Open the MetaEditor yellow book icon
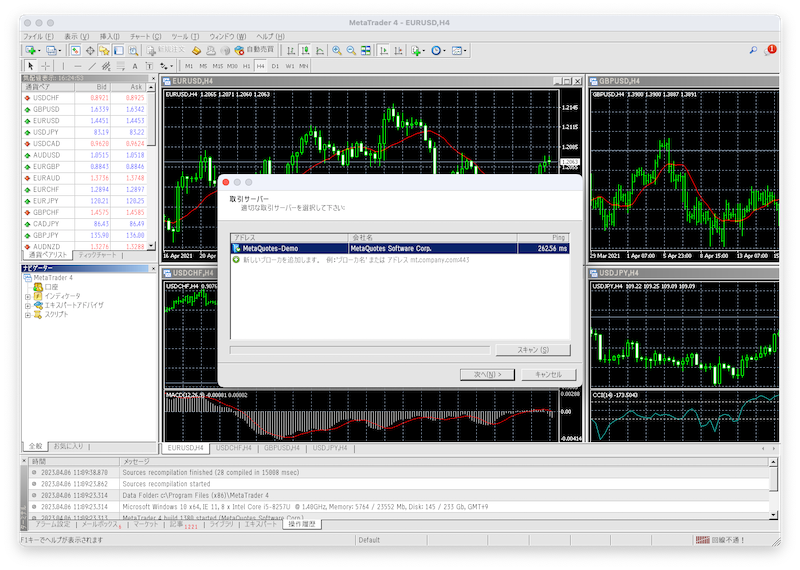The image size is (800, 570). tap(196, 50)
